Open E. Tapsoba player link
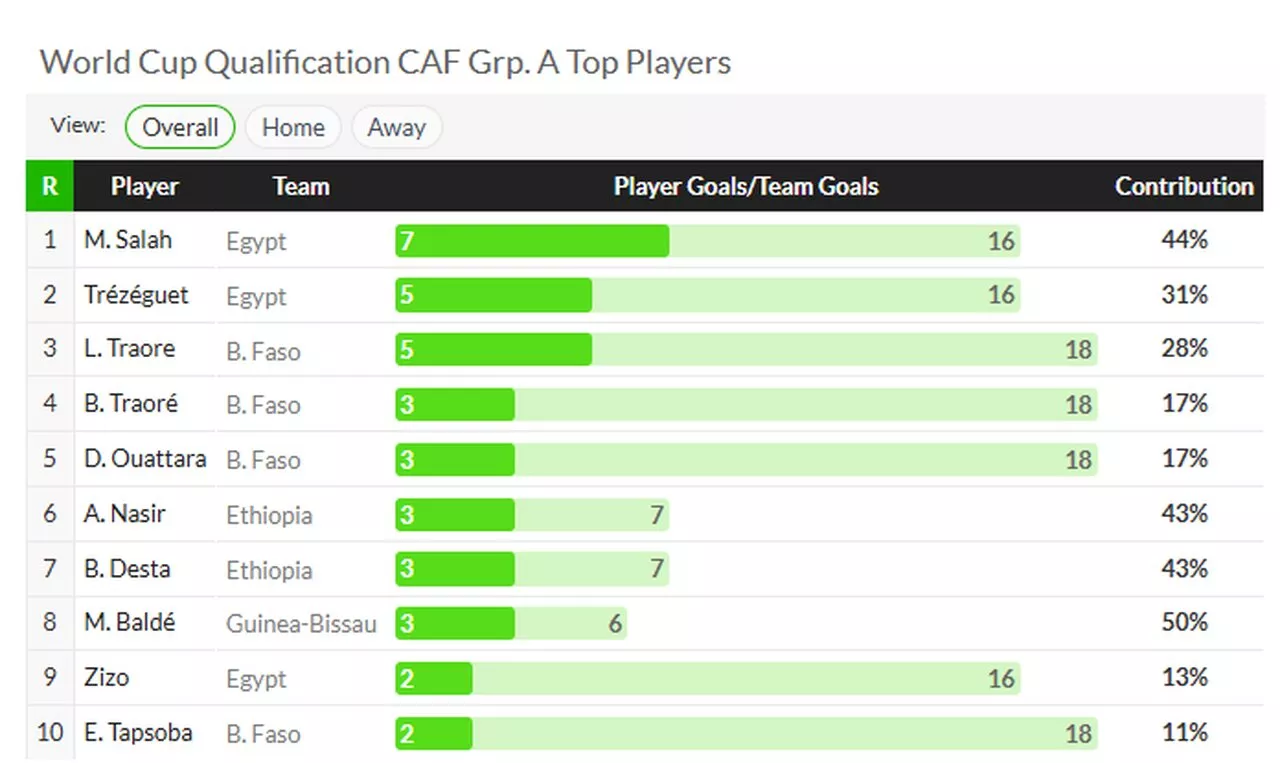Image resolution: width=1280 pixels, height=763 pixels. (138, 733)
